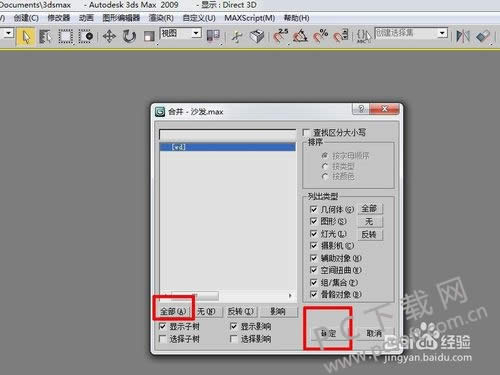Click the None (无) button below object list
The height and width of the screenshot is (375, 500).
point(207,312)
